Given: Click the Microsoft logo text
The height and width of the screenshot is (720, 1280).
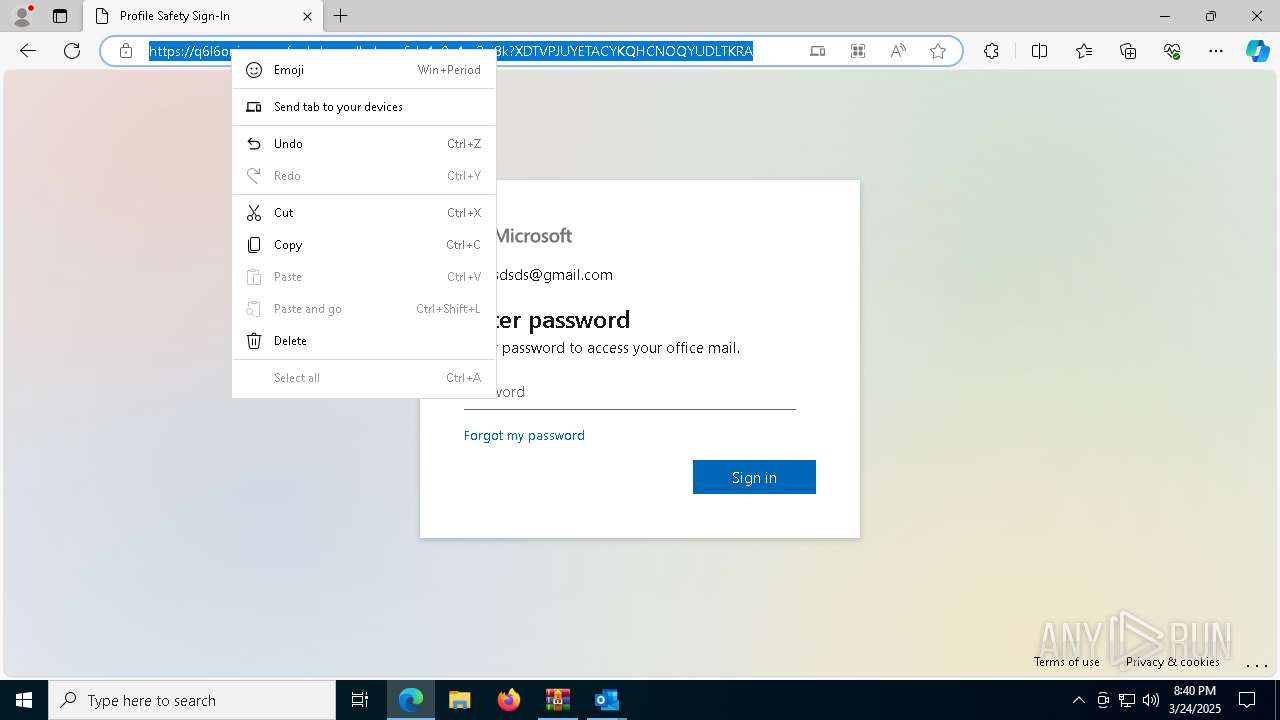Looking at the screenshot, I should tap(534, 236).
